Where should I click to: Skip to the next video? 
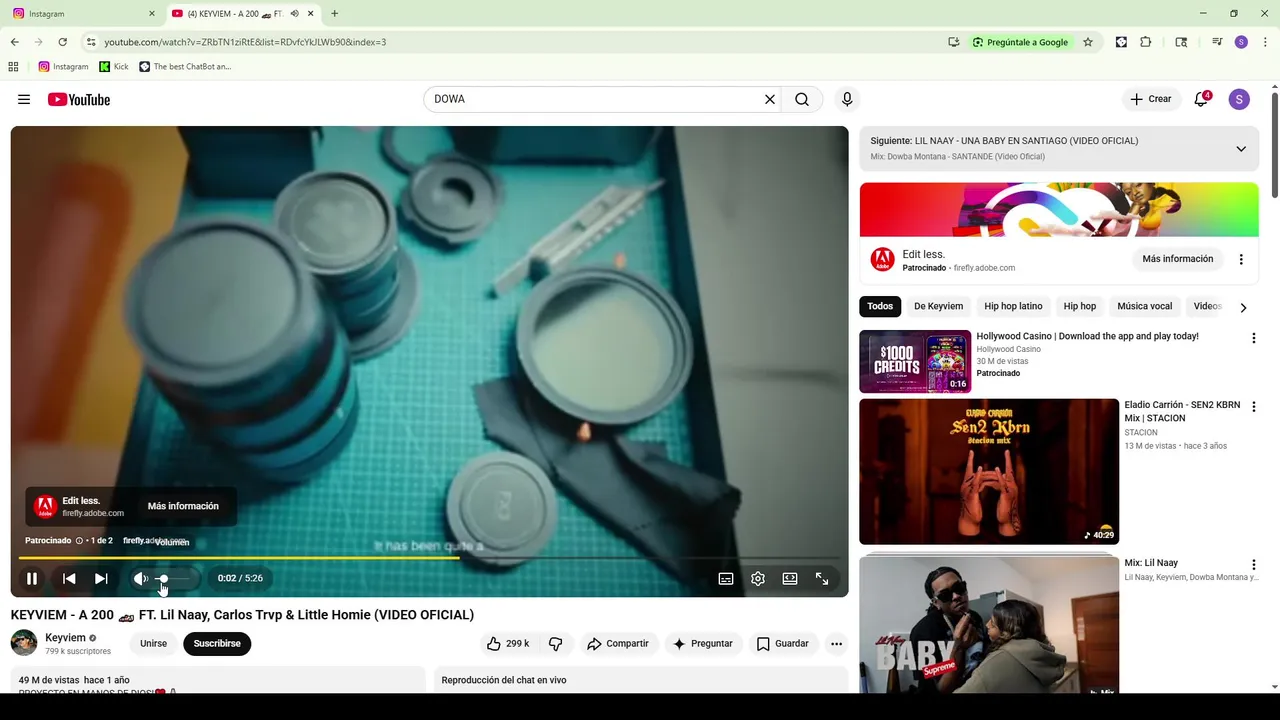pos(101,578)
